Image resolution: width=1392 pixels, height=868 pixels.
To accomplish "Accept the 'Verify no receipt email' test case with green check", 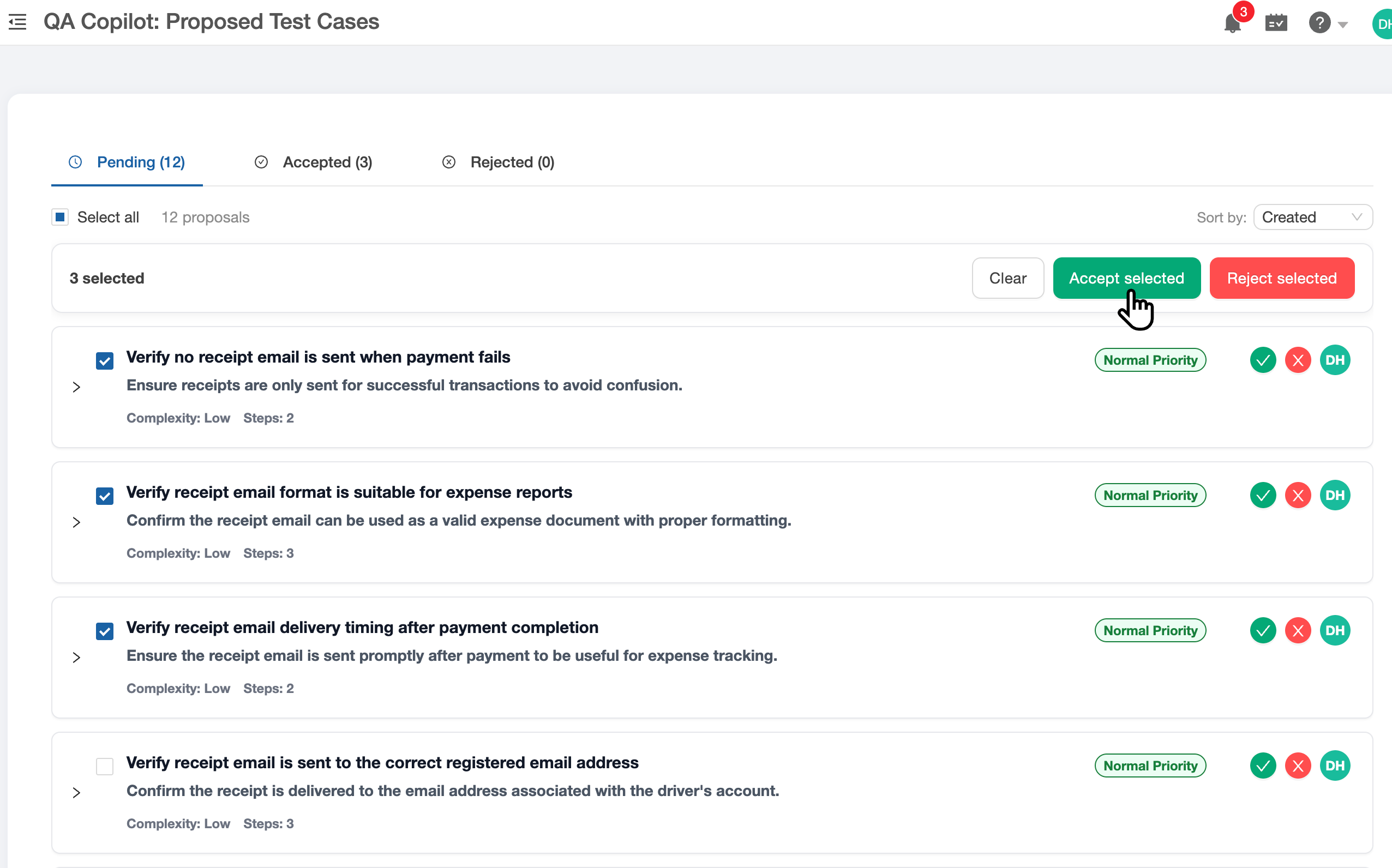I will click(1263, 359).
